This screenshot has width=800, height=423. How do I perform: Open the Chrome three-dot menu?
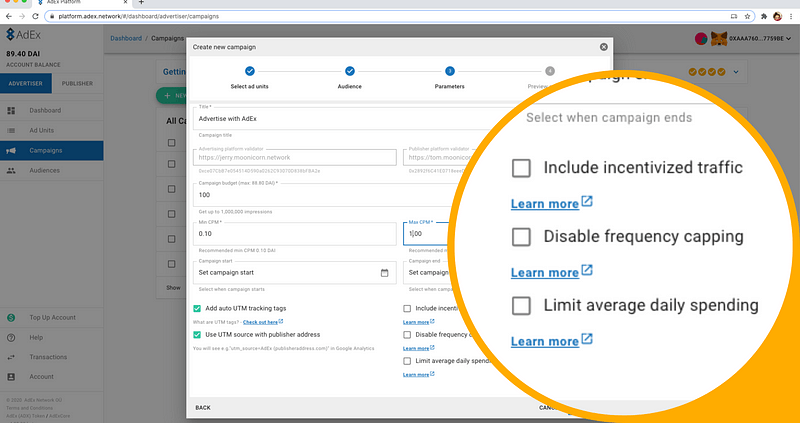pyautogui.click(x=790, y=16)
